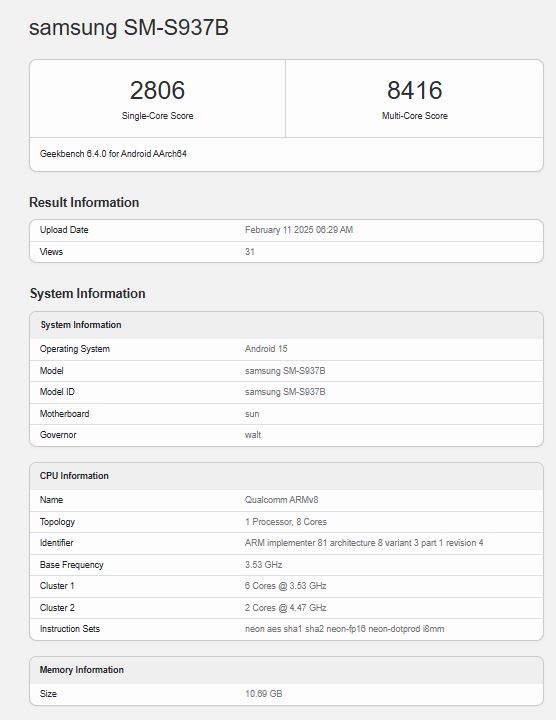The width and height of the screenshot is (556, 720).
Task: Select the memory size 10.69 GB
Action: 264,693
